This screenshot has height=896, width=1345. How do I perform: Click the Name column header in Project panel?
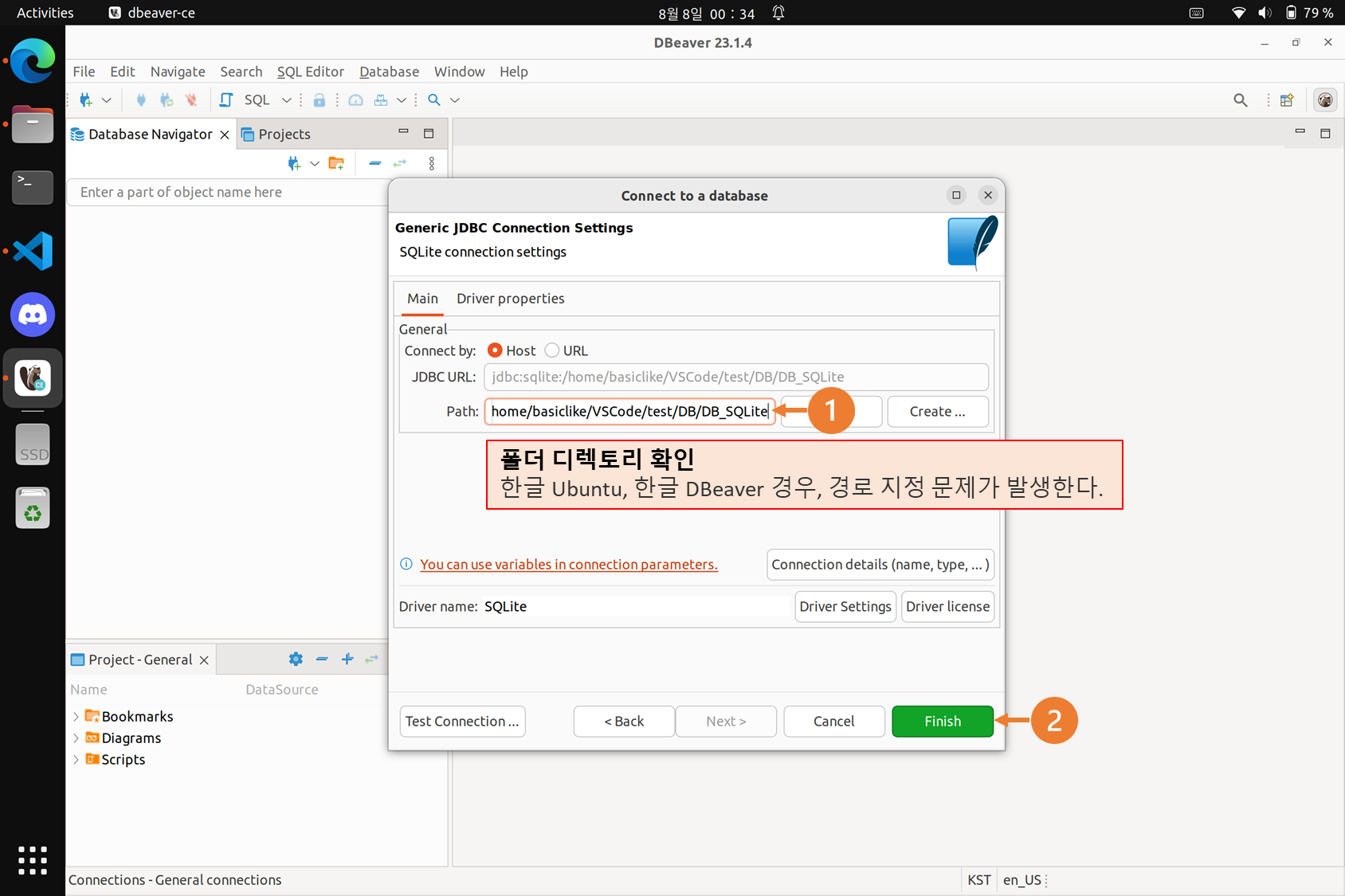pos(88,690)
